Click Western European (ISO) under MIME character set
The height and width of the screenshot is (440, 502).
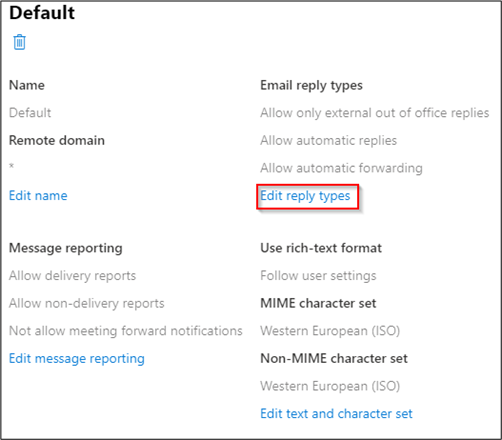(x=330, y=331)
